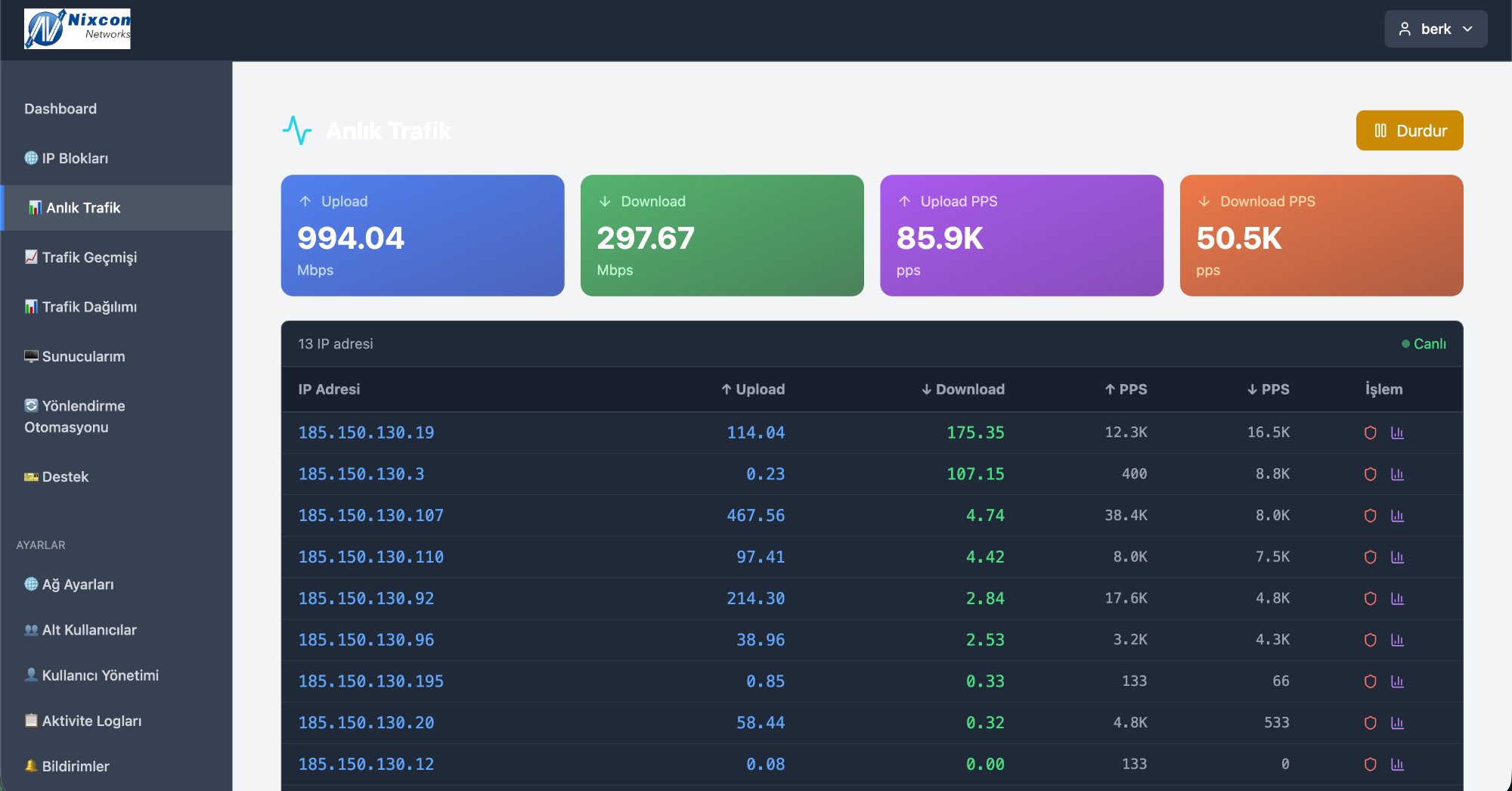Screen dimensions: 1512x791
Task: Open chart icon for 185.150.130.96 row
Action: coord(1397,640)
